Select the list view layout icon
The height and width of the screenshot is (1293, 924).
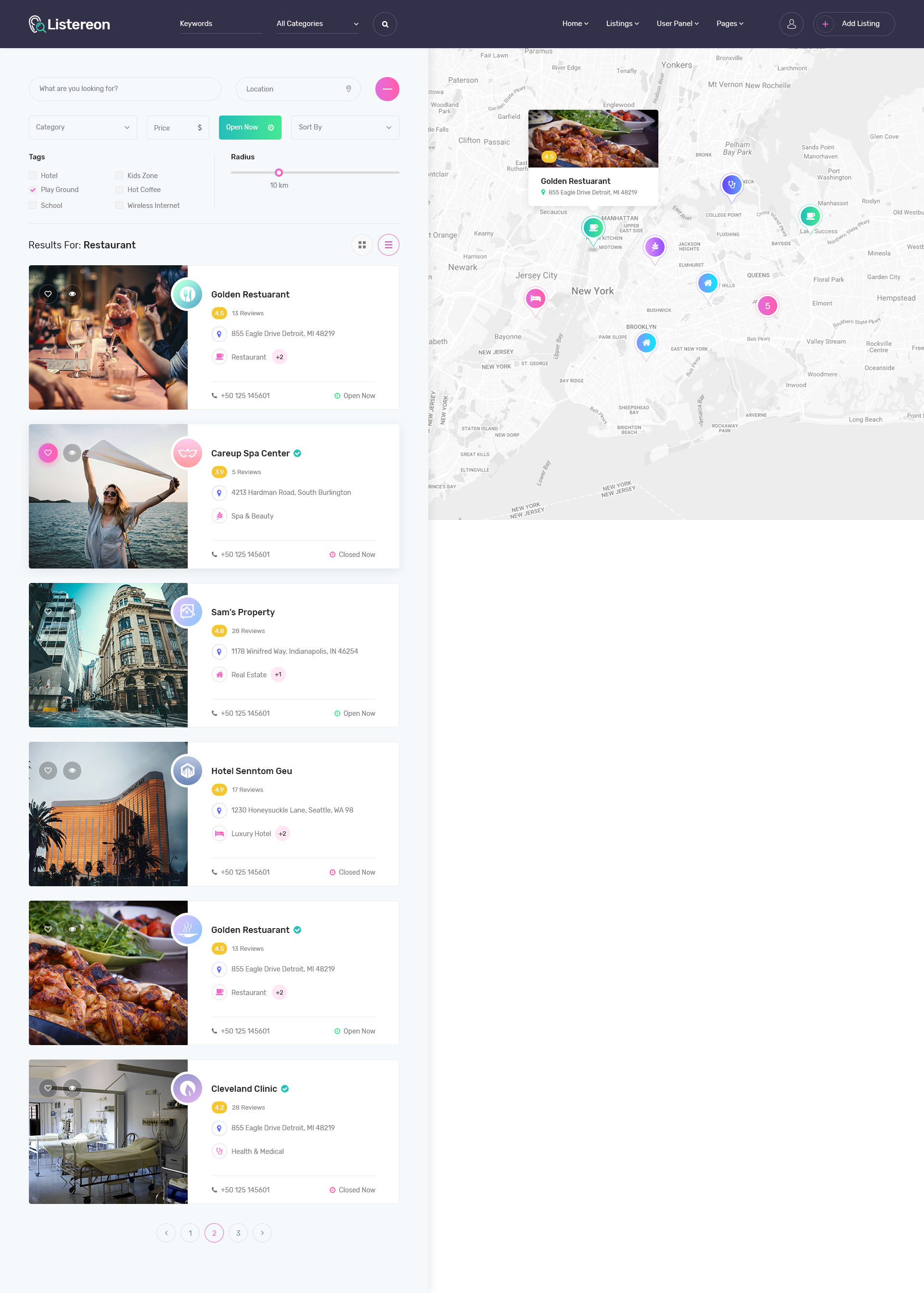(388, 245)
